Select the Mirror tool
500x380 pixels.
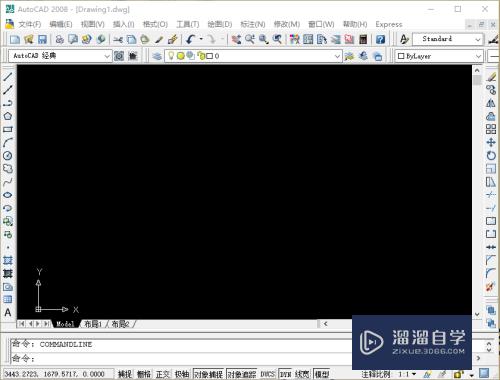tap(491, 103)
